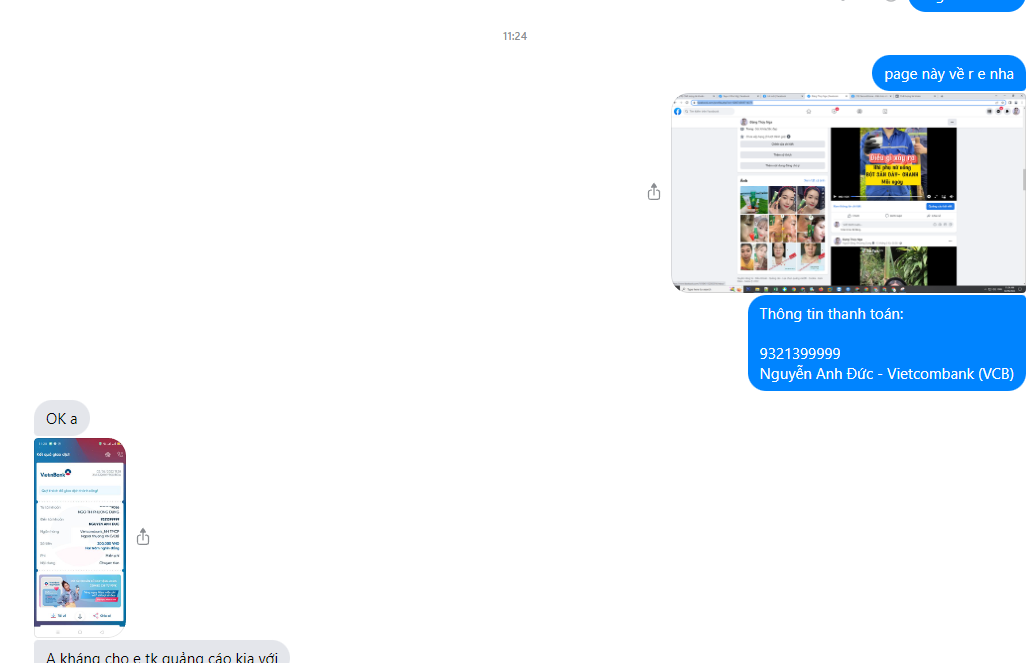Screen dimensions: 1034x663
Task: Click the share option at receipt bottom
Action: point(102,615)
